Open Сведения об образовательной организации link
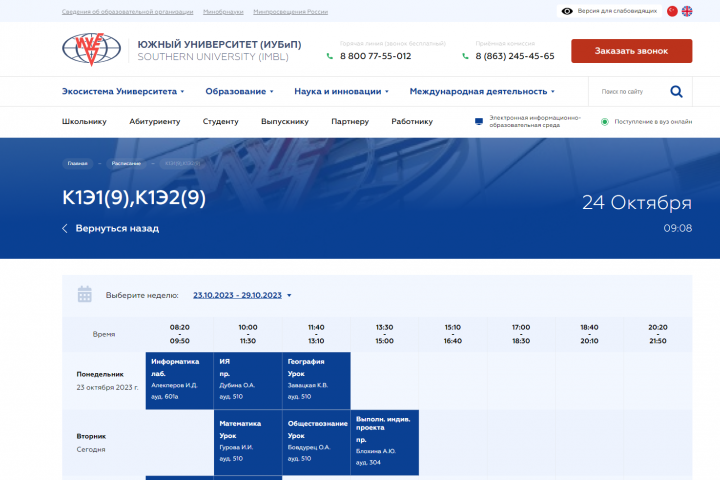 point(128,12)
